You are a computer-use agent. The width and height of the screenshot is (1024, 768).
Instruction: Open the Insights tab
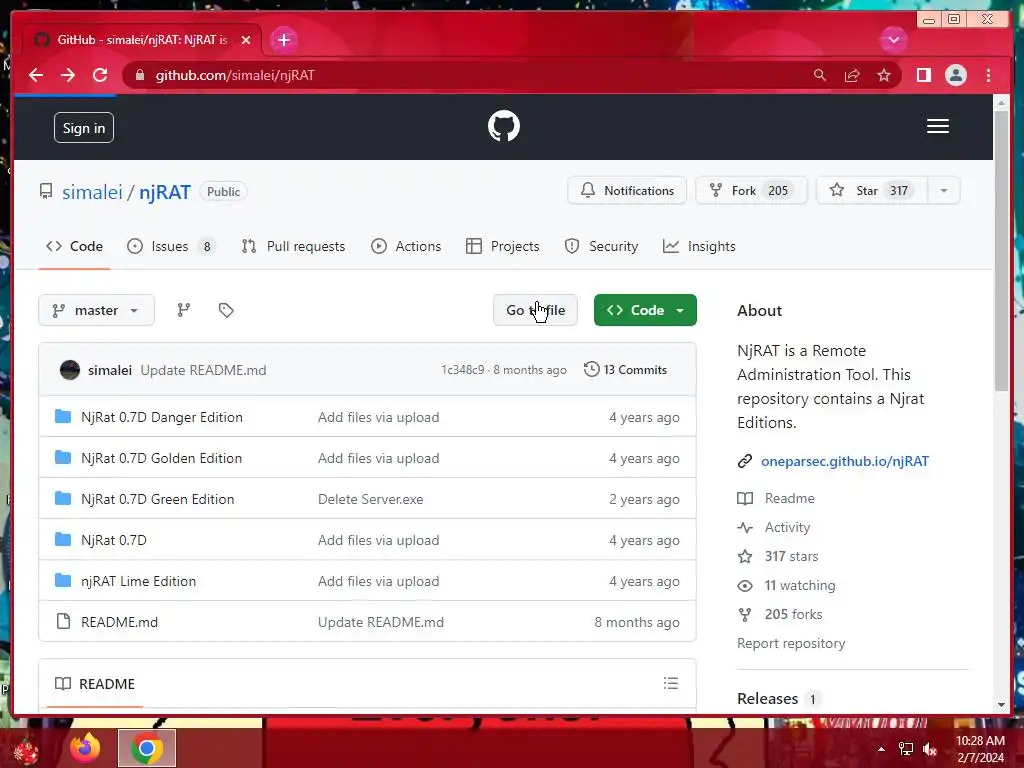[699, 246]
